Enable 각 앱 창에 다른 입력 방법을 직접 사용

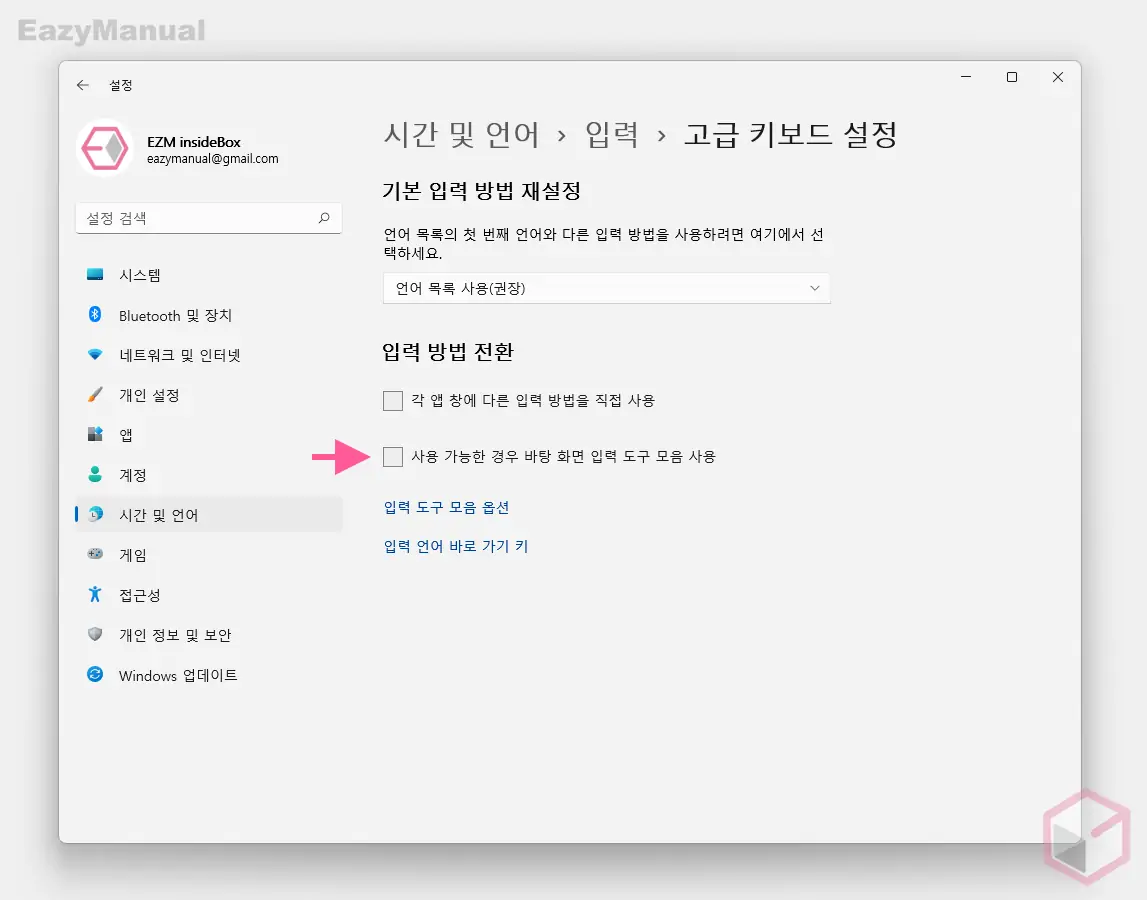point(393,400)
